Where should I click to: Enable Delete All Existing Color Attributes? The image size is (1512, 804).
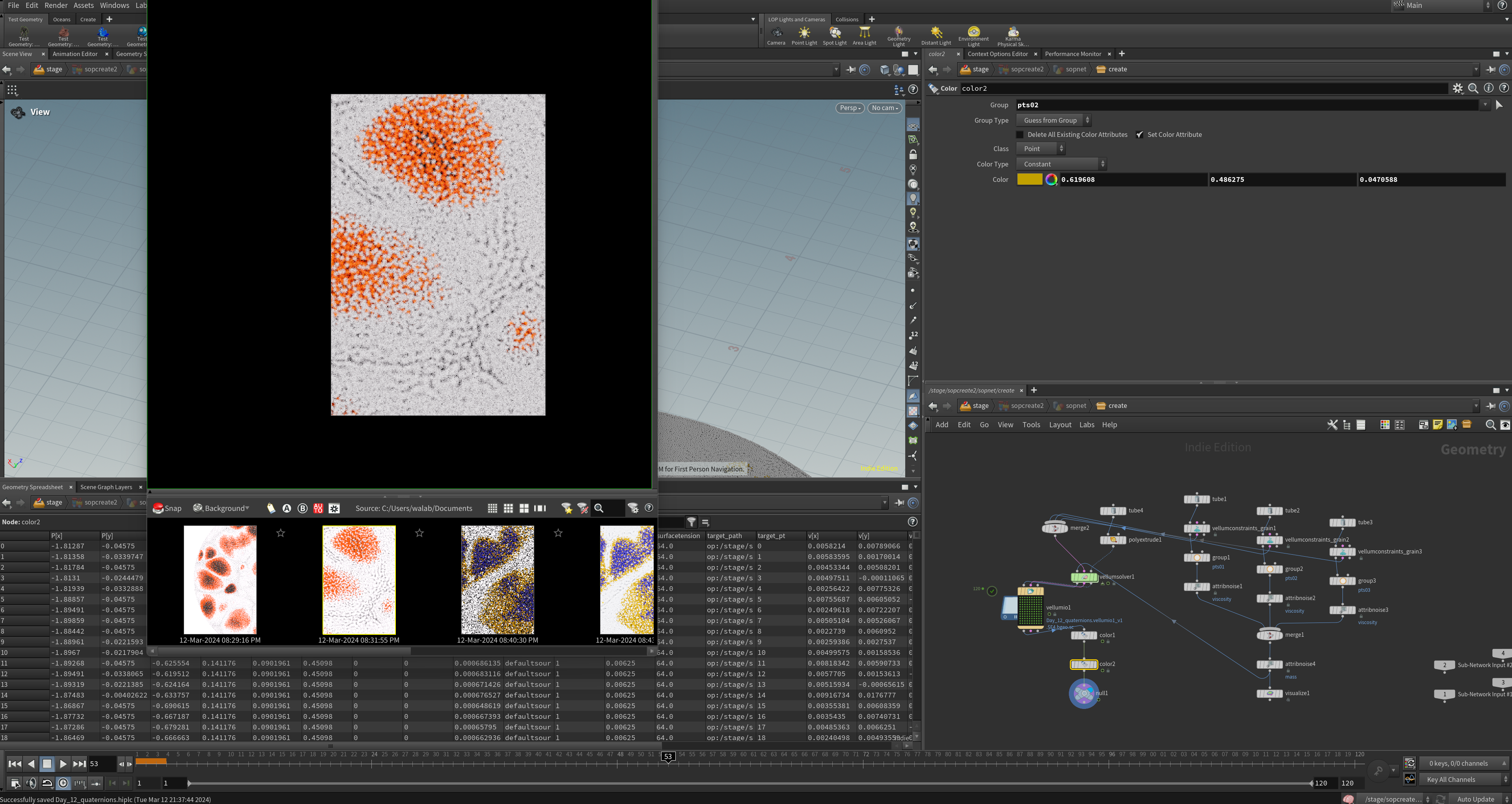pos(1020,135)
